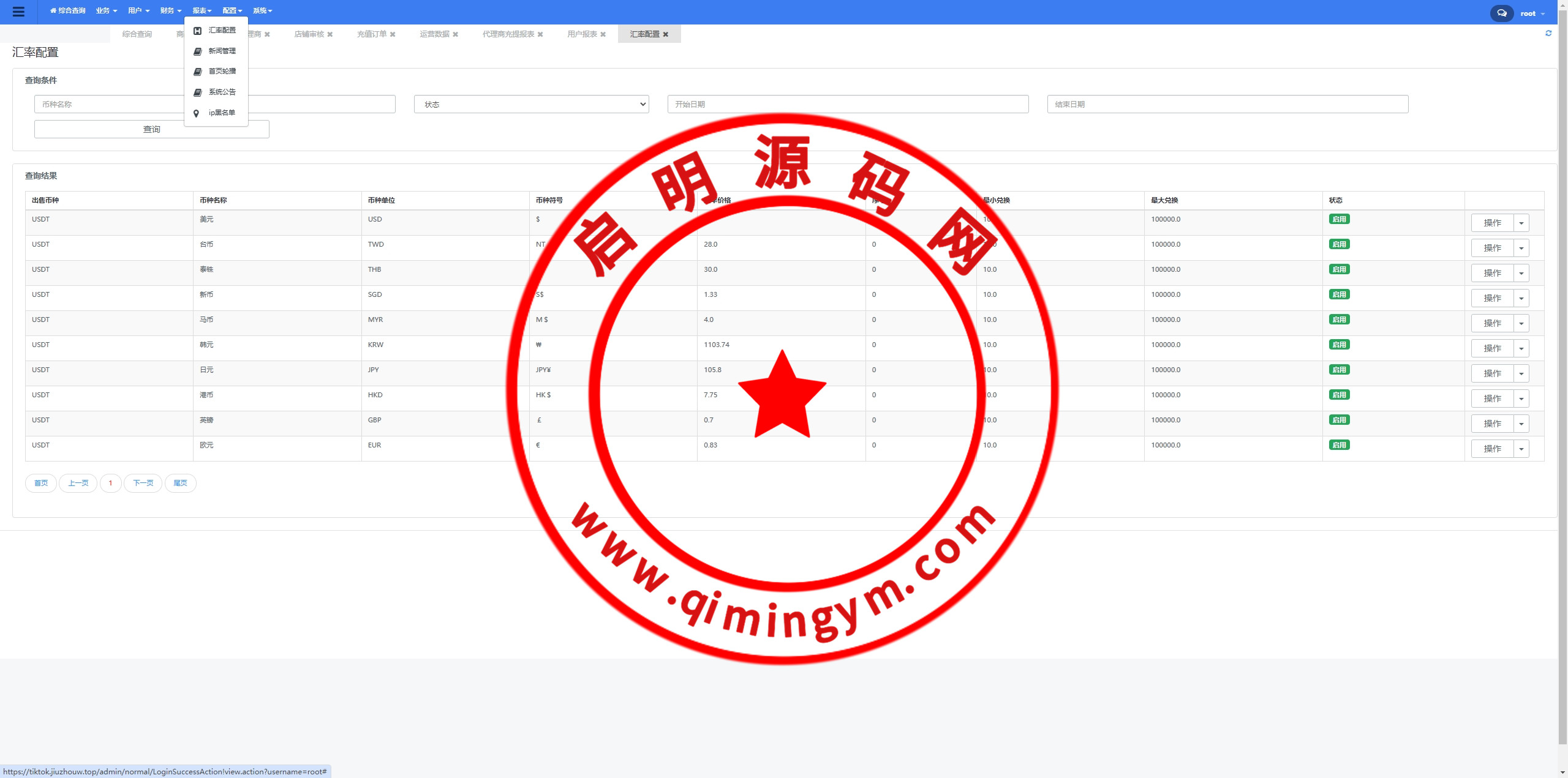The width and height of the screenshot is (1568, 778).
Task: Click the 操作 button for the 日元 row
Action: tap(1492, 373)
